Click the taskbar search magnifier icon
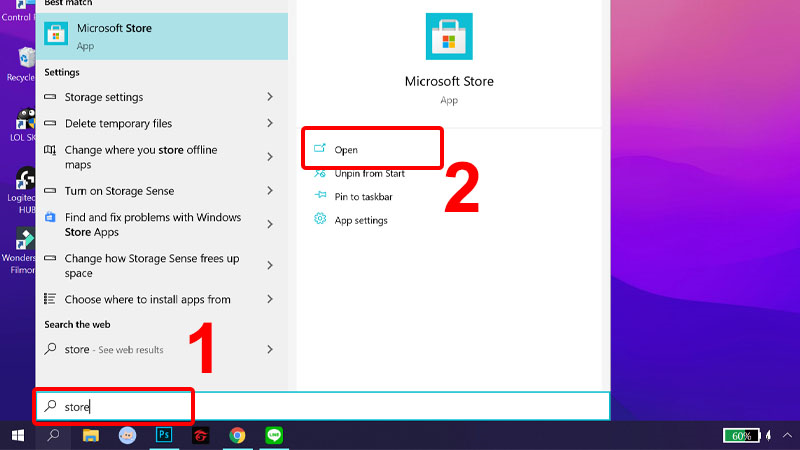The image size is (800, 450). 54,435
